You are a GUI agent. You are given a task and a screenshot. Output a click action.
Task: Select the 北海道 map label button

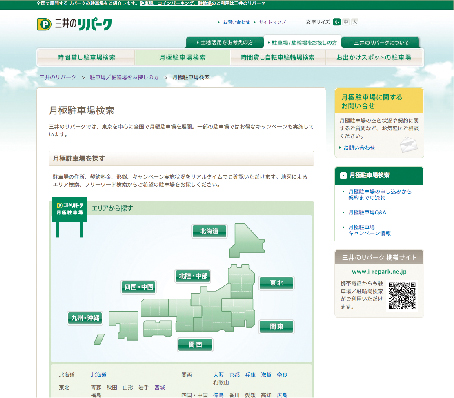[x=209, y=231]
